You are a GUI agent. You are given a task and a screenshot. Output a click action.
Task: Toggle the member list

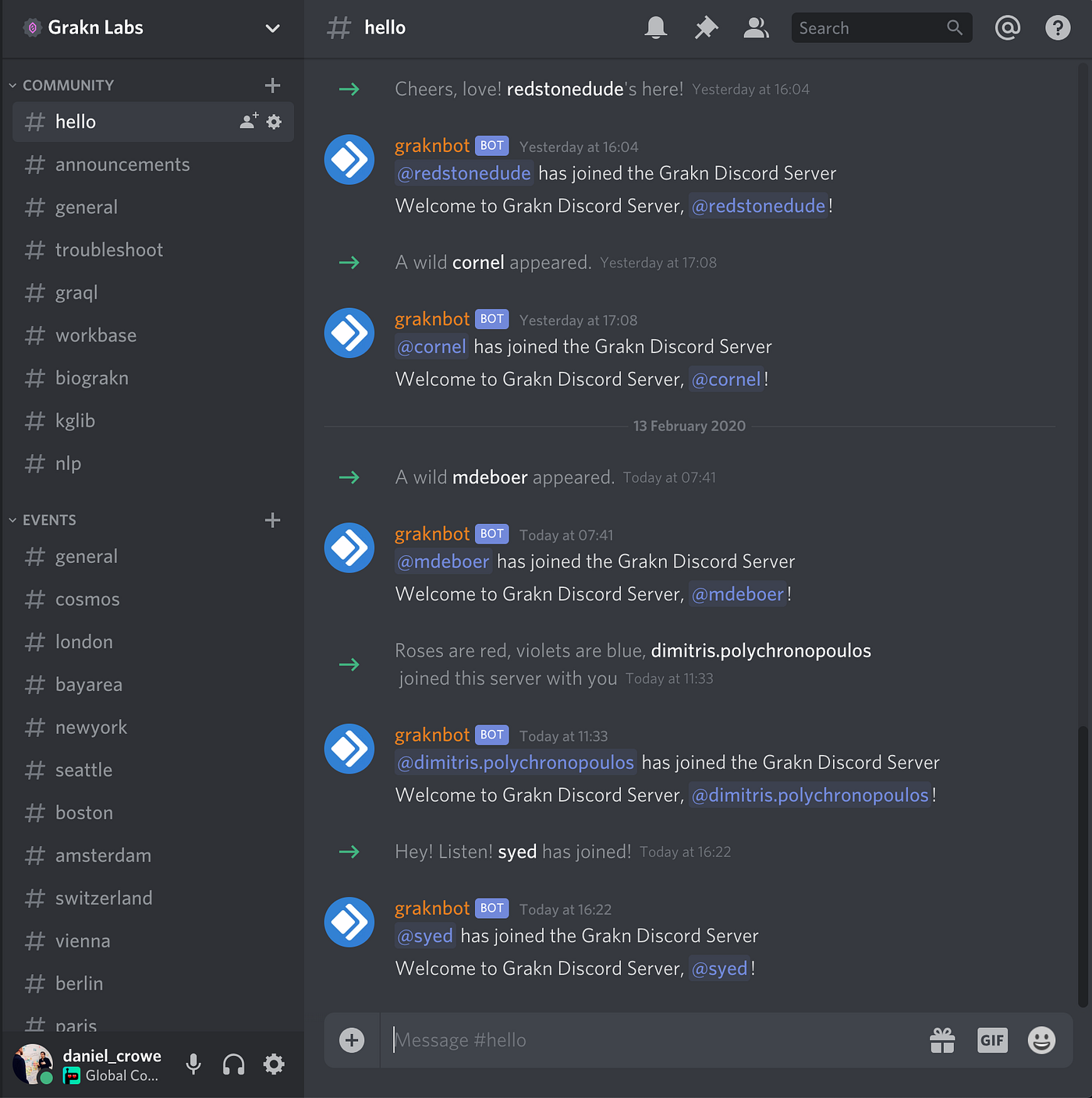(x=756, y=28)
